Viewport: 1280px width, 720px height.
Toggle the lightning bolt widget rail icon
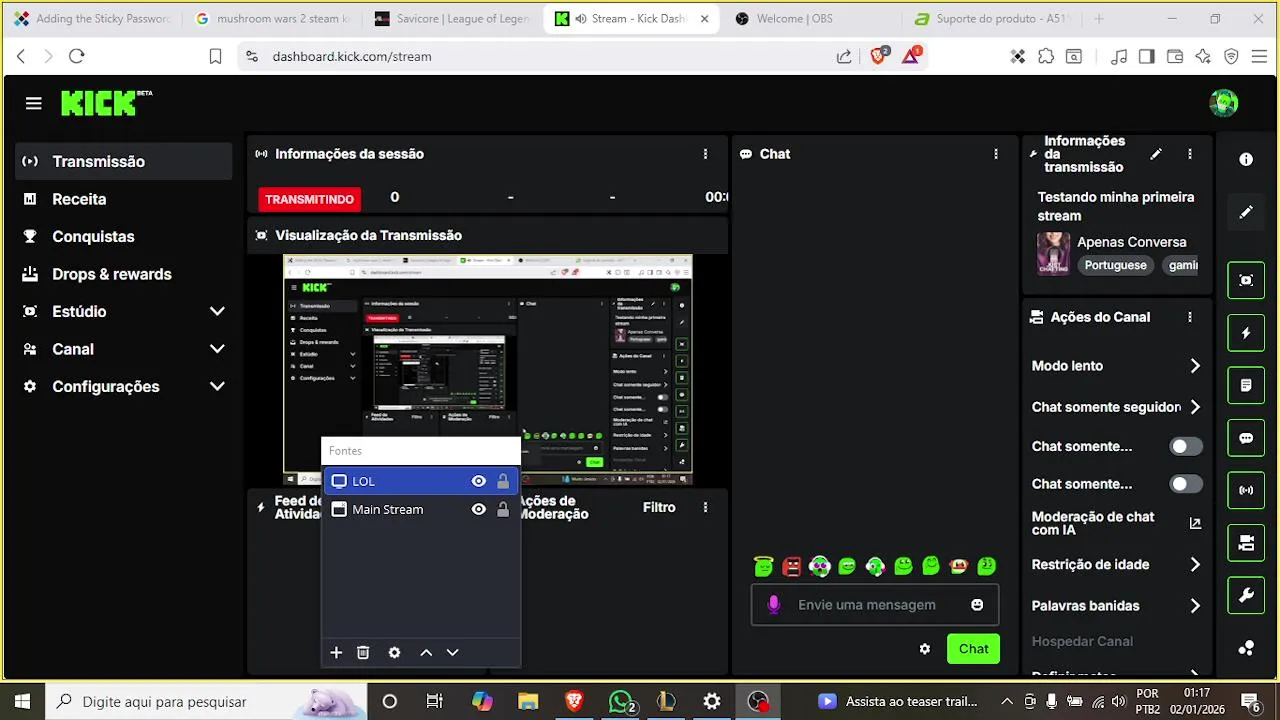[1246, 333]
